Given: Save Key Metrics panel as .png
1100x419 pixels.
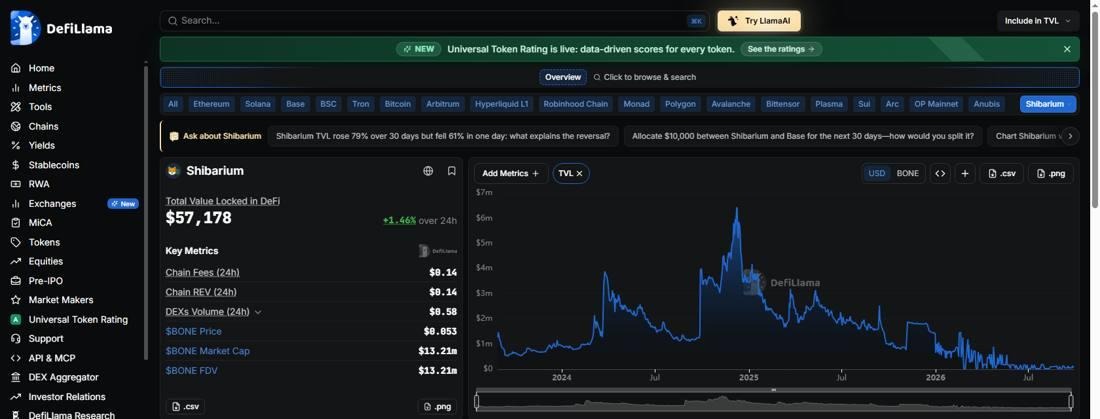Looking at the screenshot, I should 437,406.
